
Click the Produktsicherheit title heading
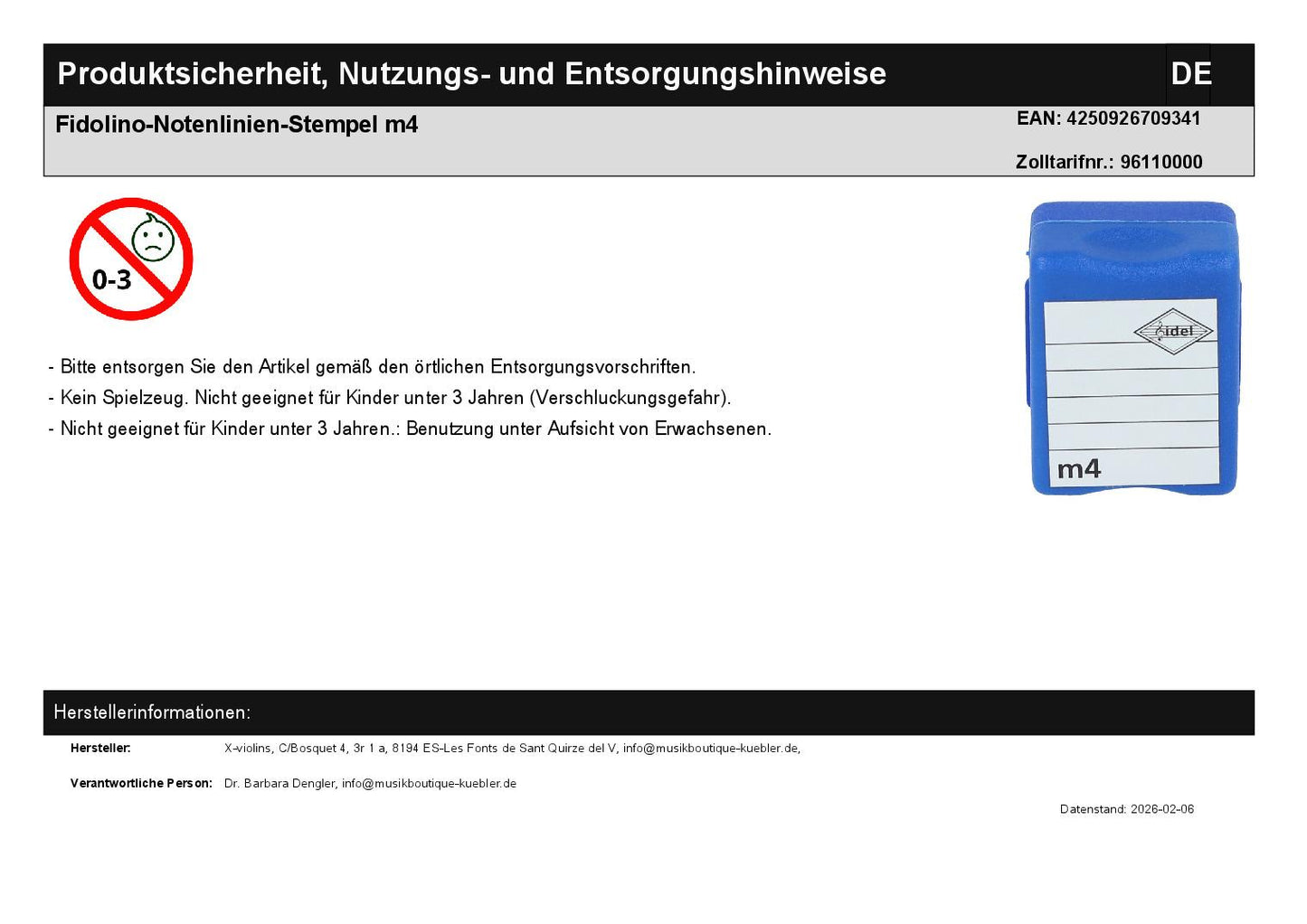(x=471, y=74)
